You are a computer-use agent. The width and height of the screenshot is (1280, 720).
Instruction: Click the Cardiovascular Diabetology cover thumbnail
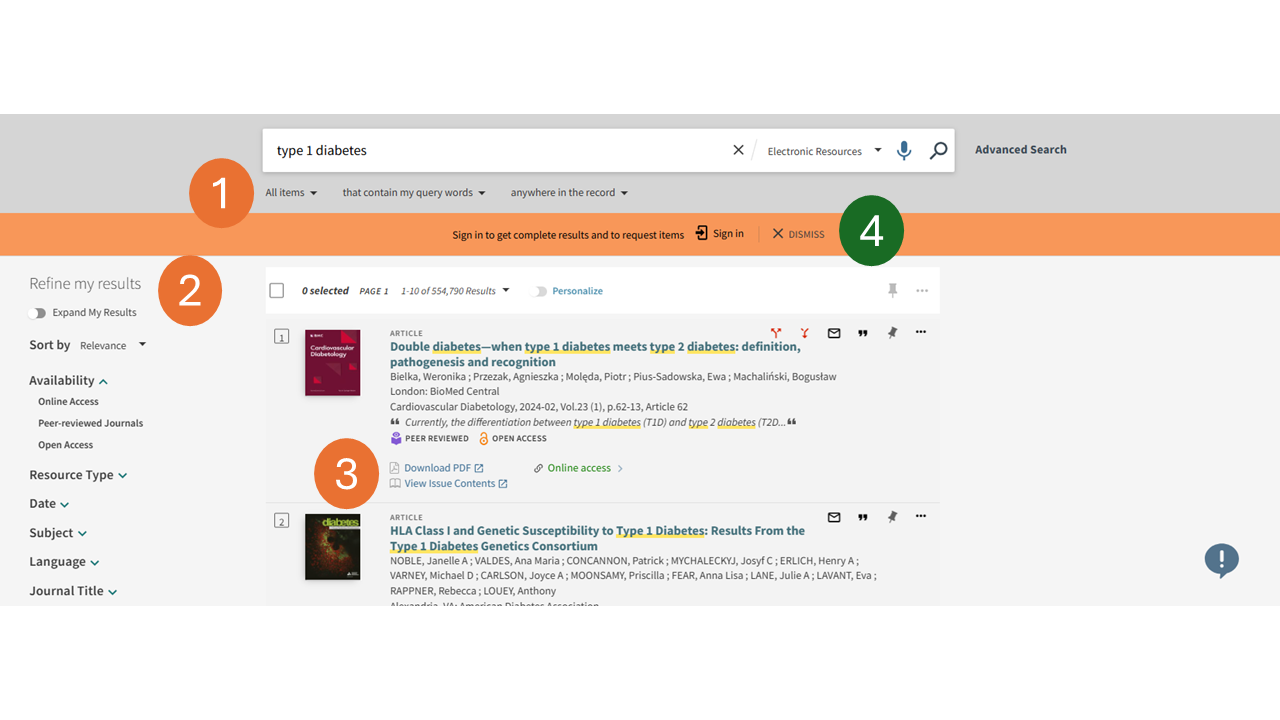click(332, 362)
